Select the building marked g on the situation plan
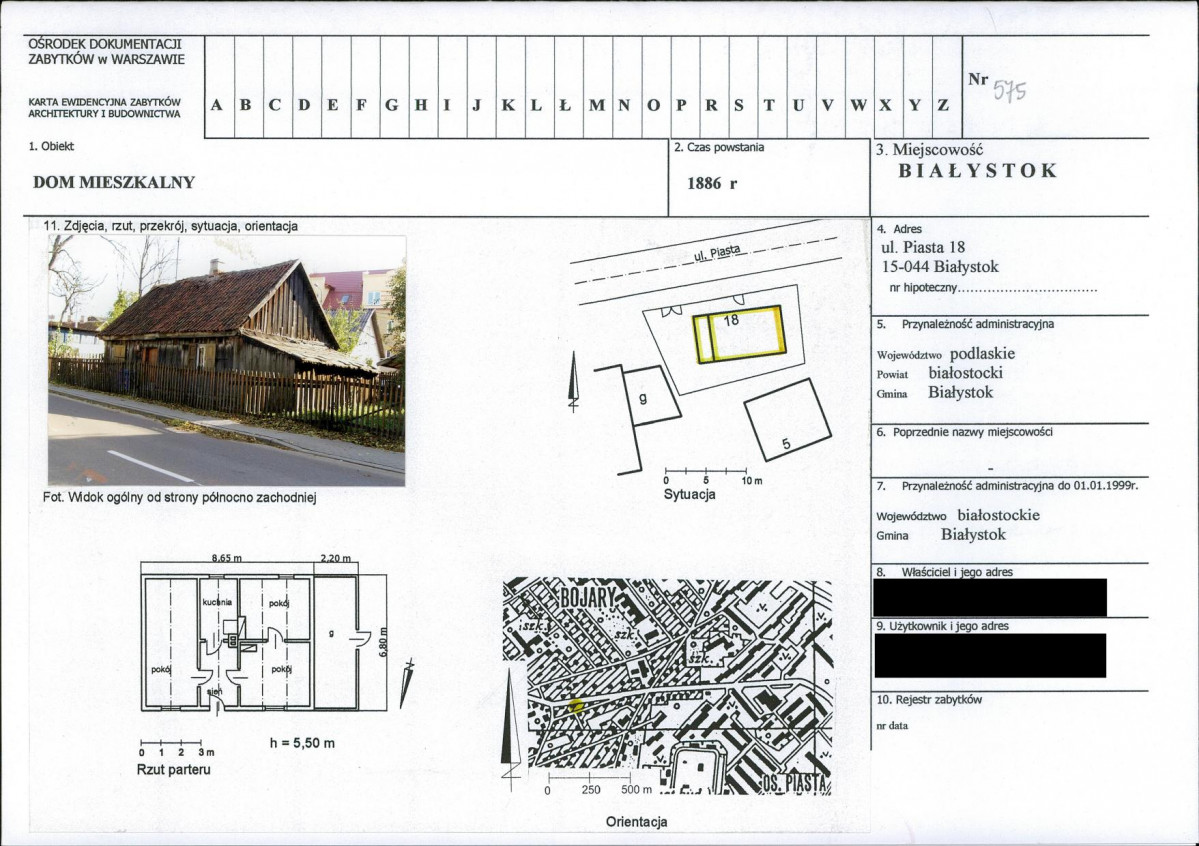Image resolution: width=1199 pixels, height=846 pixels. click(650, 398)
